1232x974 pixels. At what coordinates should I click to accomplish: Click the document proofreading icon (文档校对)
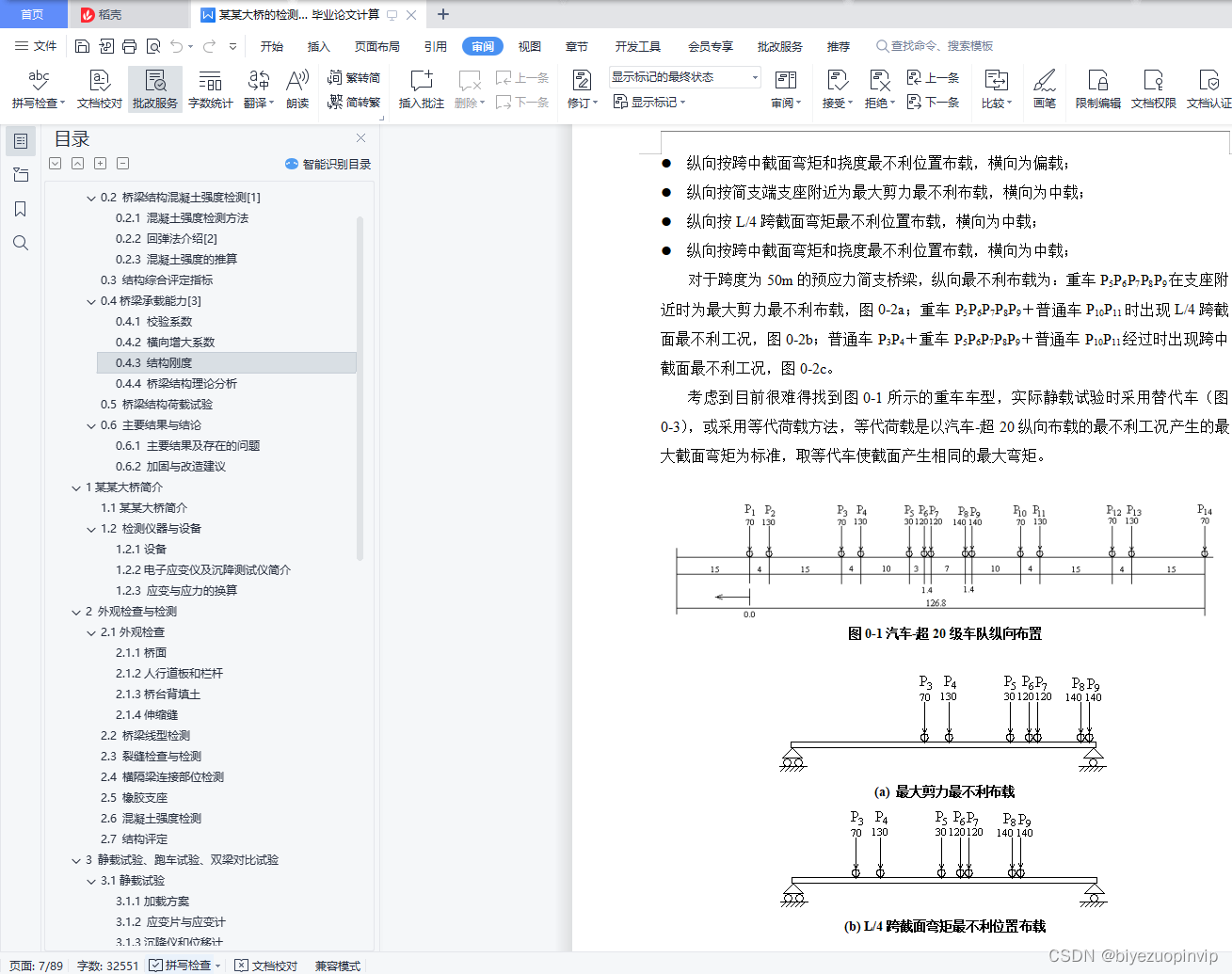(x=100, y=89)
